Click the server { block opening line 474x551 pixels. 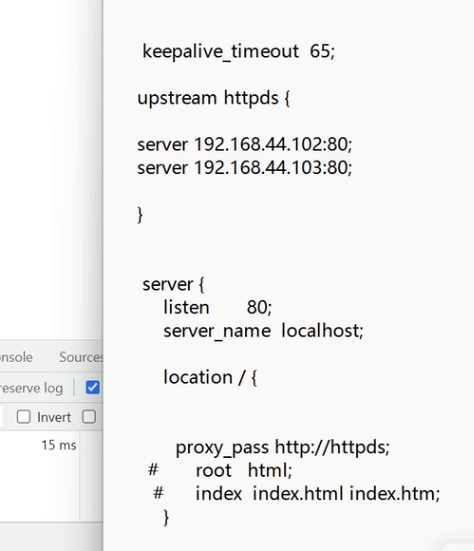tap(173, 284)
